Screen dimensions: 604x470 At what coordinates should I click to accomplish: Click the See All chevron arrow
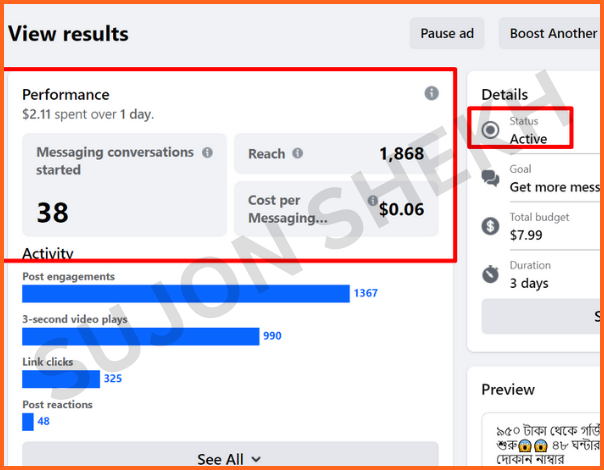(257, 459)
